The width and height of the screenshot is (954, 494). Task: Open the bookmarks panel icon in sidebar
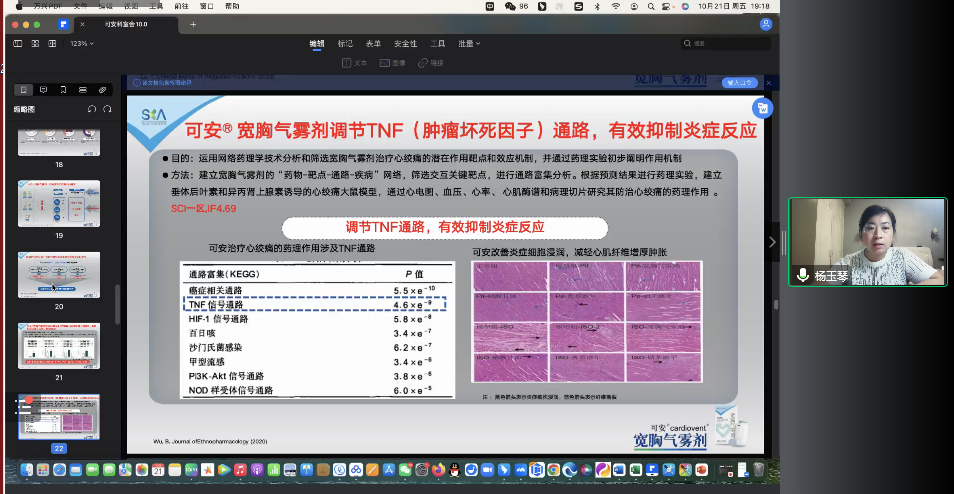coord(63,89)
